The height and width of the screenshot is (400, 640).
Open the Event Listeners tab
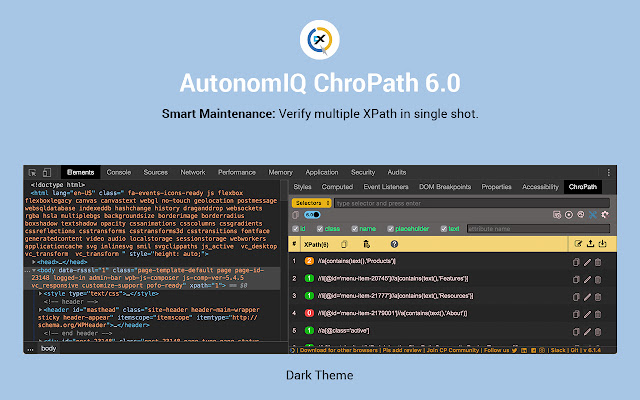pyautogui.click(x=386, y=187)
